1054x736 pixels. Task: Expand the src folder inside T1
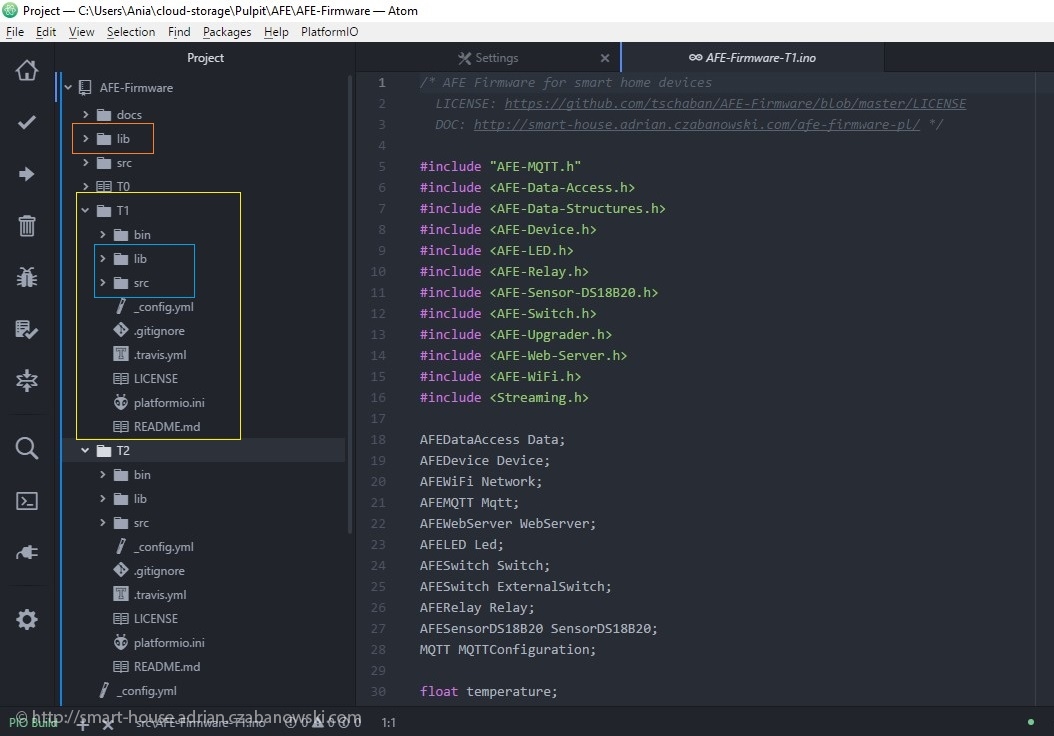(x=103, y=282)
